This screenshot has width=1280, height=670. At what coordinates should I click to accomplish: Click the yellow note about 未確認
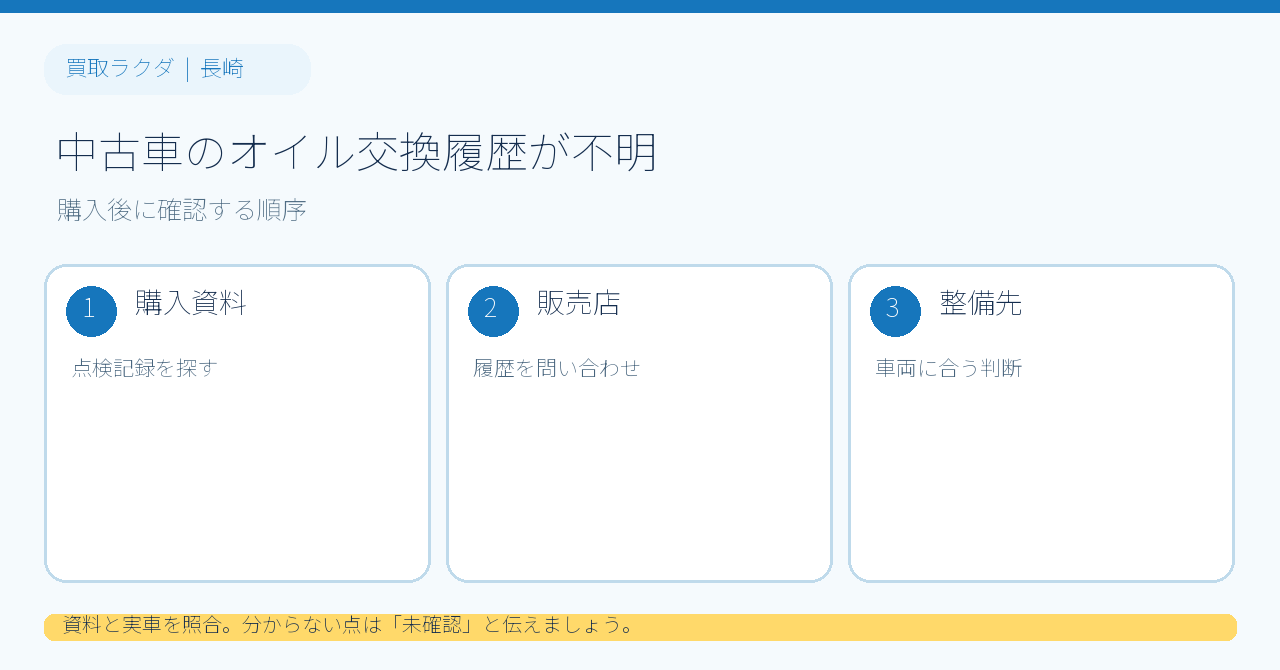click(x=640, y=627)
